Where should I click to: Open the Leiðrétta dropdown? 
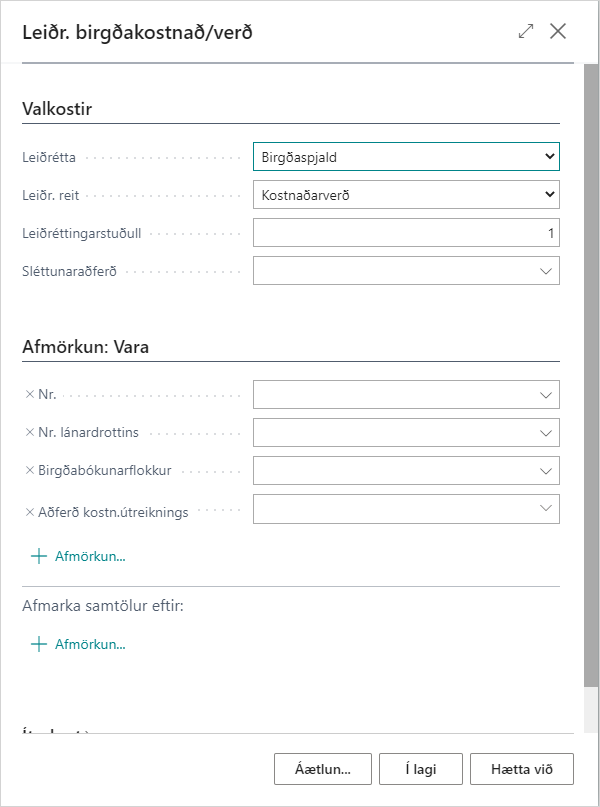pos(406,157)
